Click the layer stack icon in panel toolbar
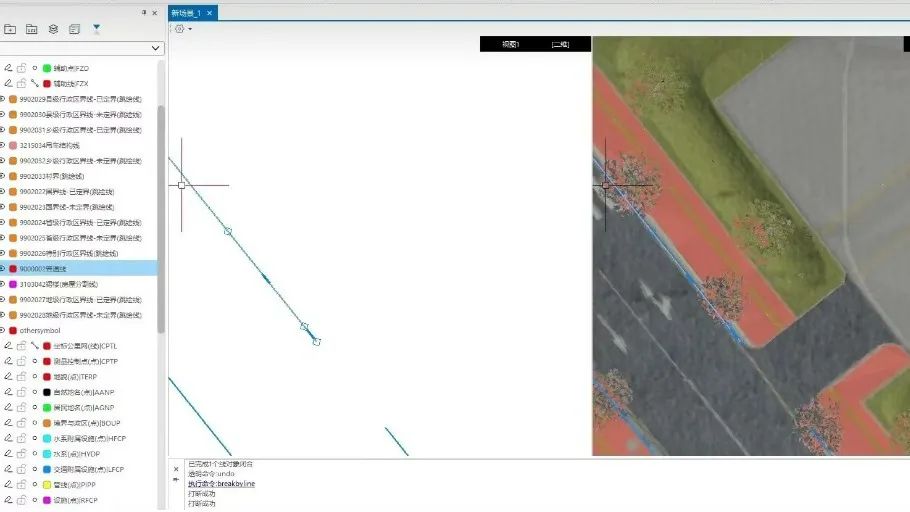The height and width of the screenshot is (512, 910). point(53,29)
